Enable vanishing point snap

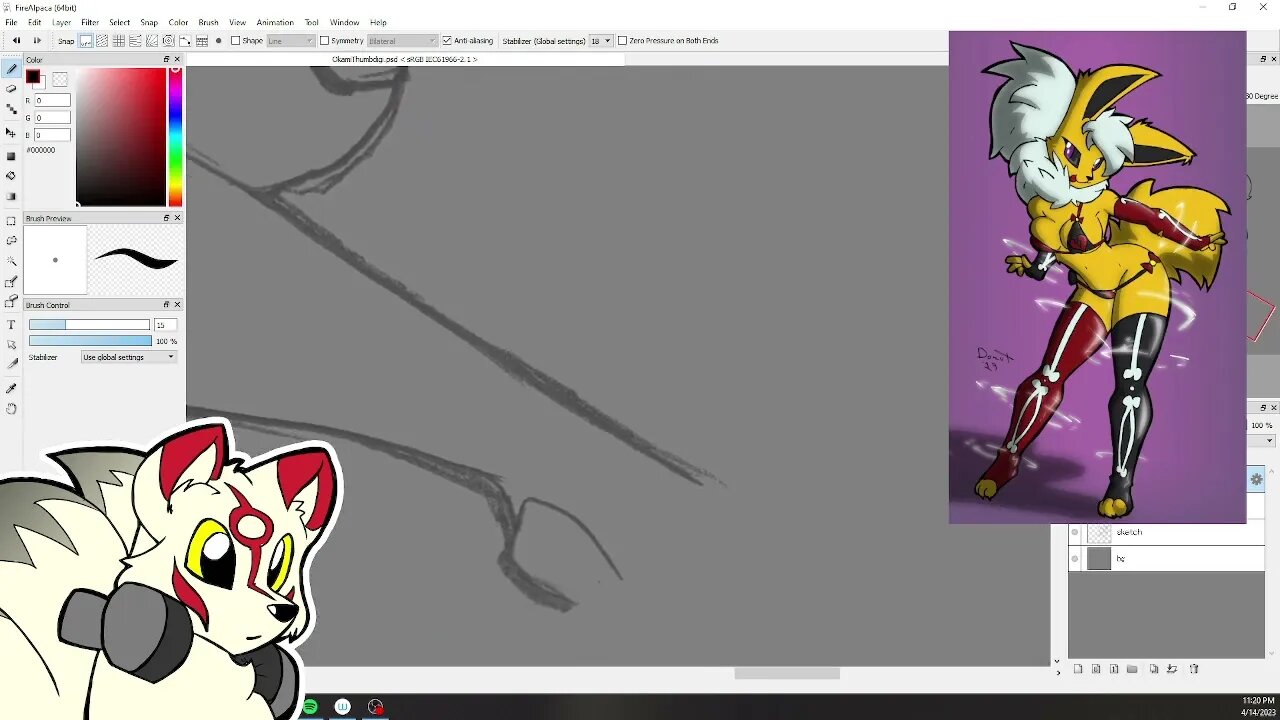click(135, 41)
